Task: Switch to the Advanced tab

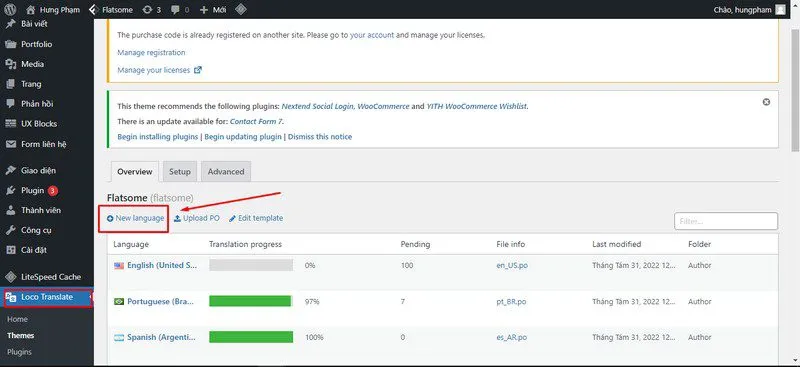Action: coord(226,172)
